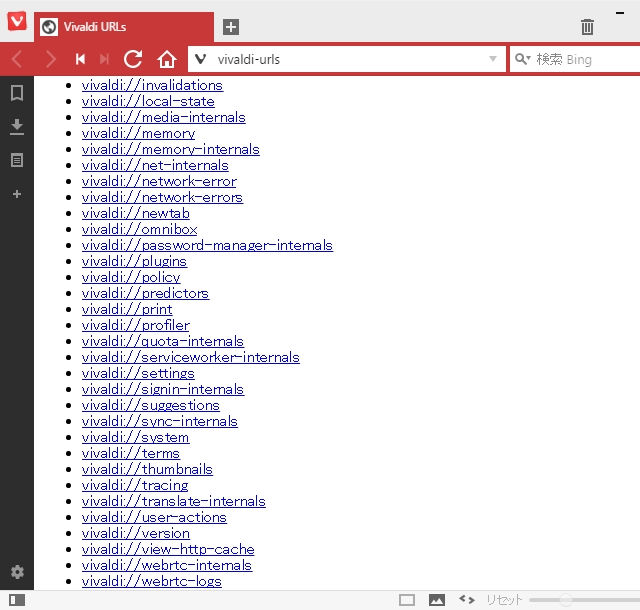The width and height of the screenshot is (640, 610).
Task: Open vivaldi://settings link
Action: coord(138,373)
